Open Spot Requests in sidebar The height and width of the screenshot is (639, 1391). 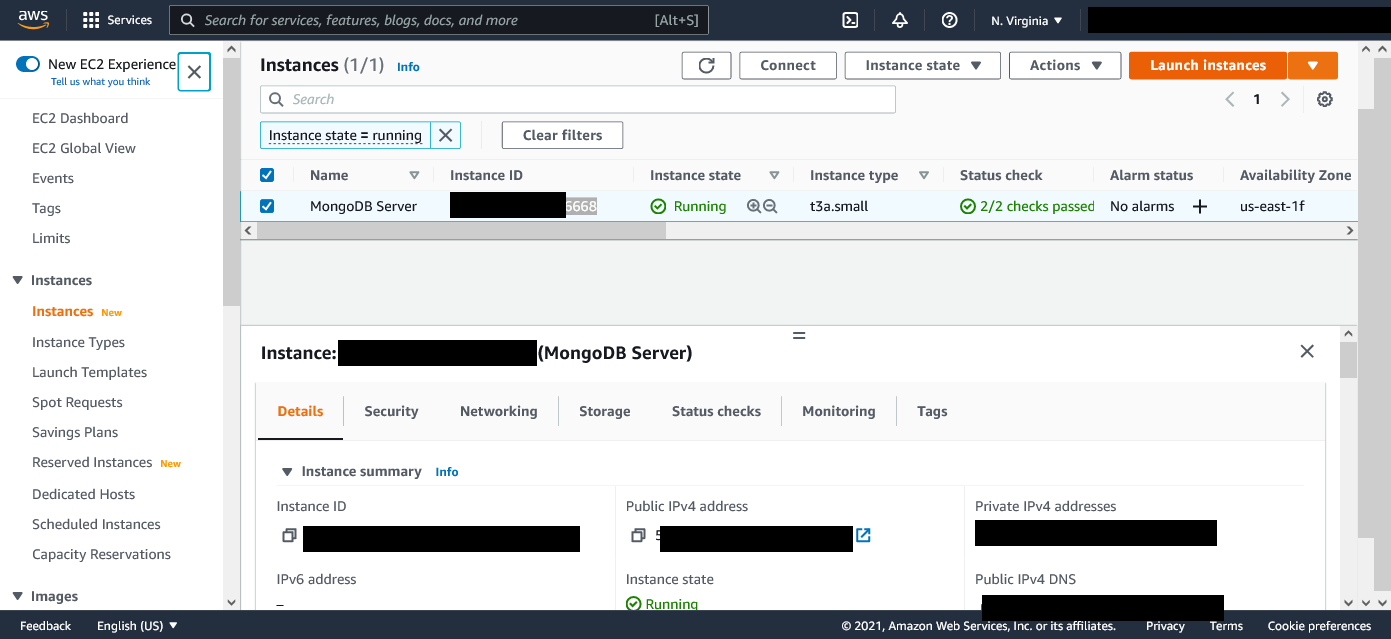(x=77, y=402)
